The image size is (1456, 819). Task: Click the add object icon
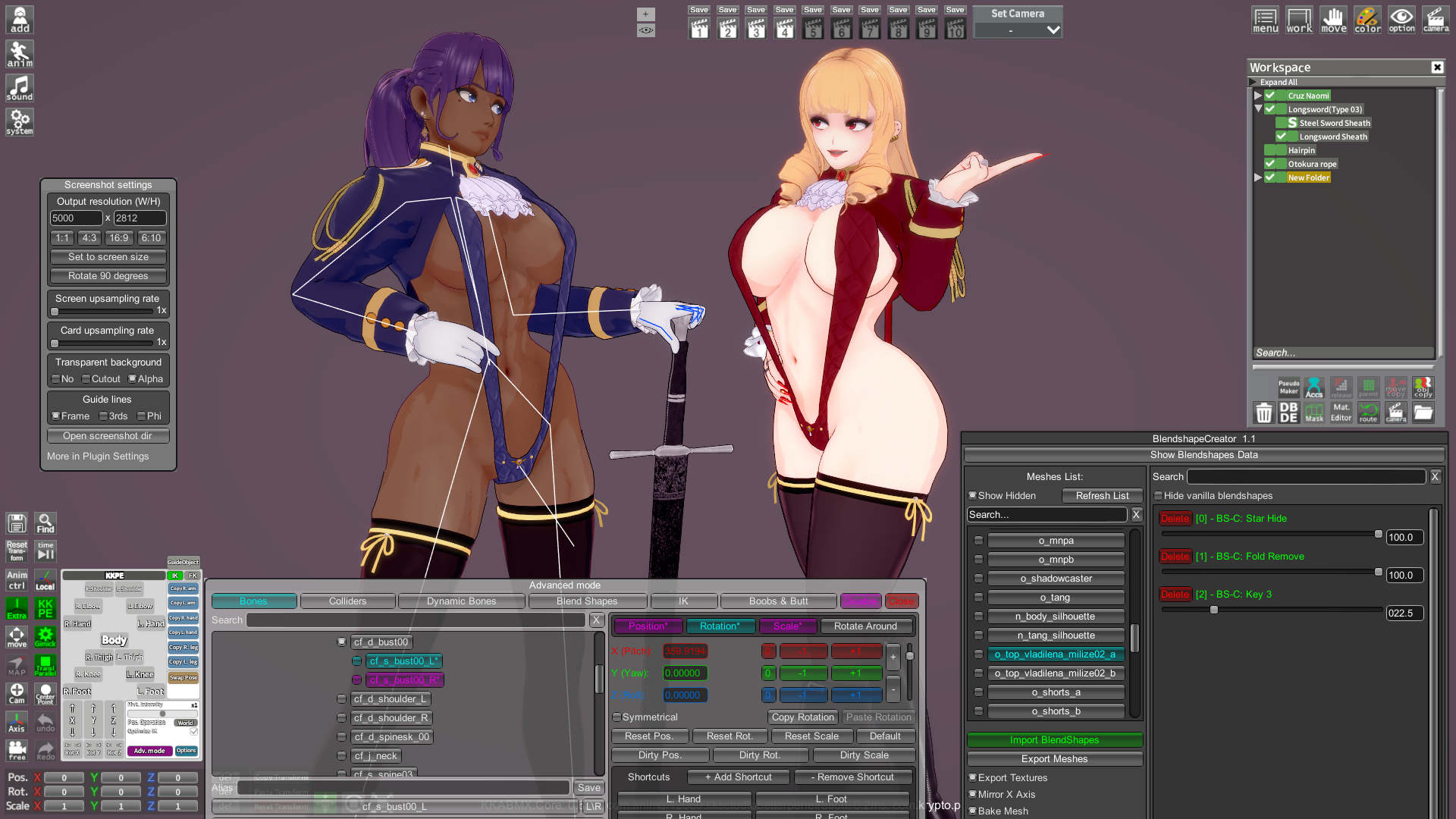point(20,20)
